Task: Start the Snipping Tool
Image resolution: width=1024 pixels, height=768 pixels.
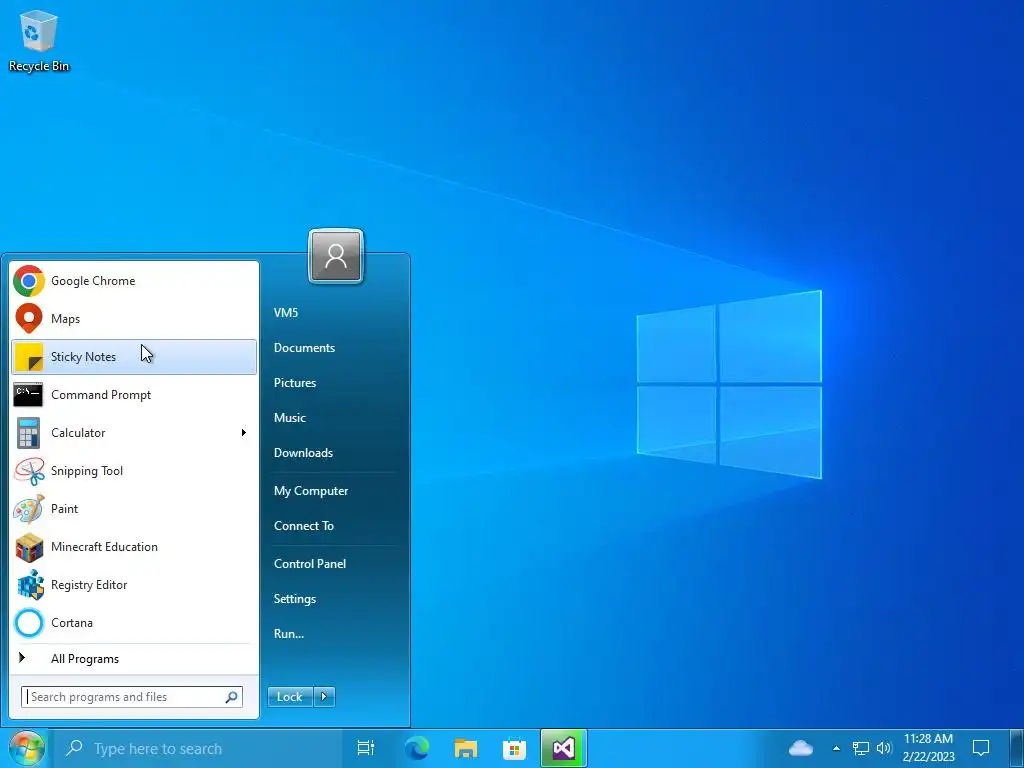Action: 134,471
